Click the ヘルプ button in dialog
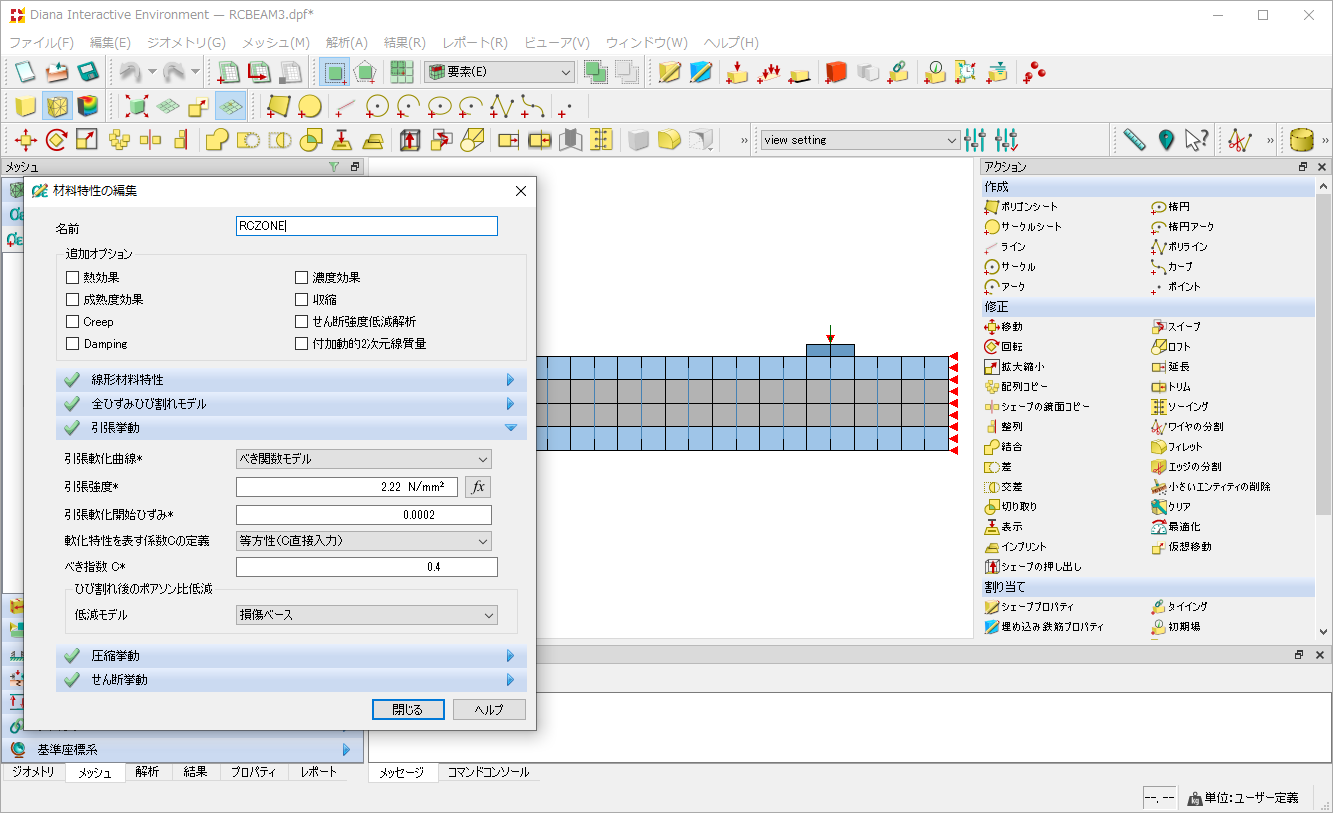Image resolution: width=1333 pixels, height=813 pixels. pyautogui.click(x=489, y=709)
